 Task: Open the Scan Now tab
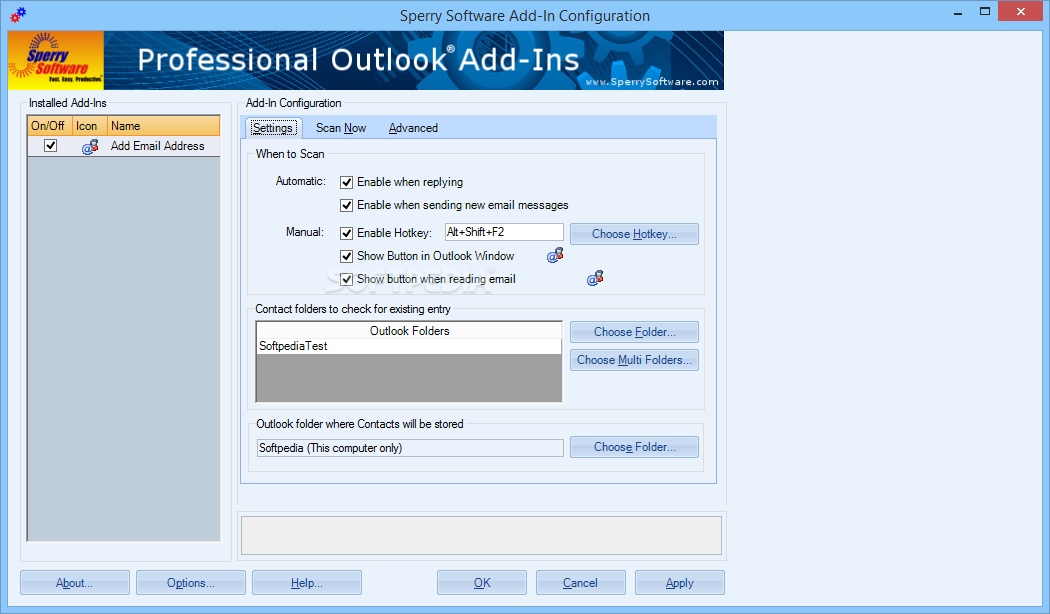(x=341, y=128)
